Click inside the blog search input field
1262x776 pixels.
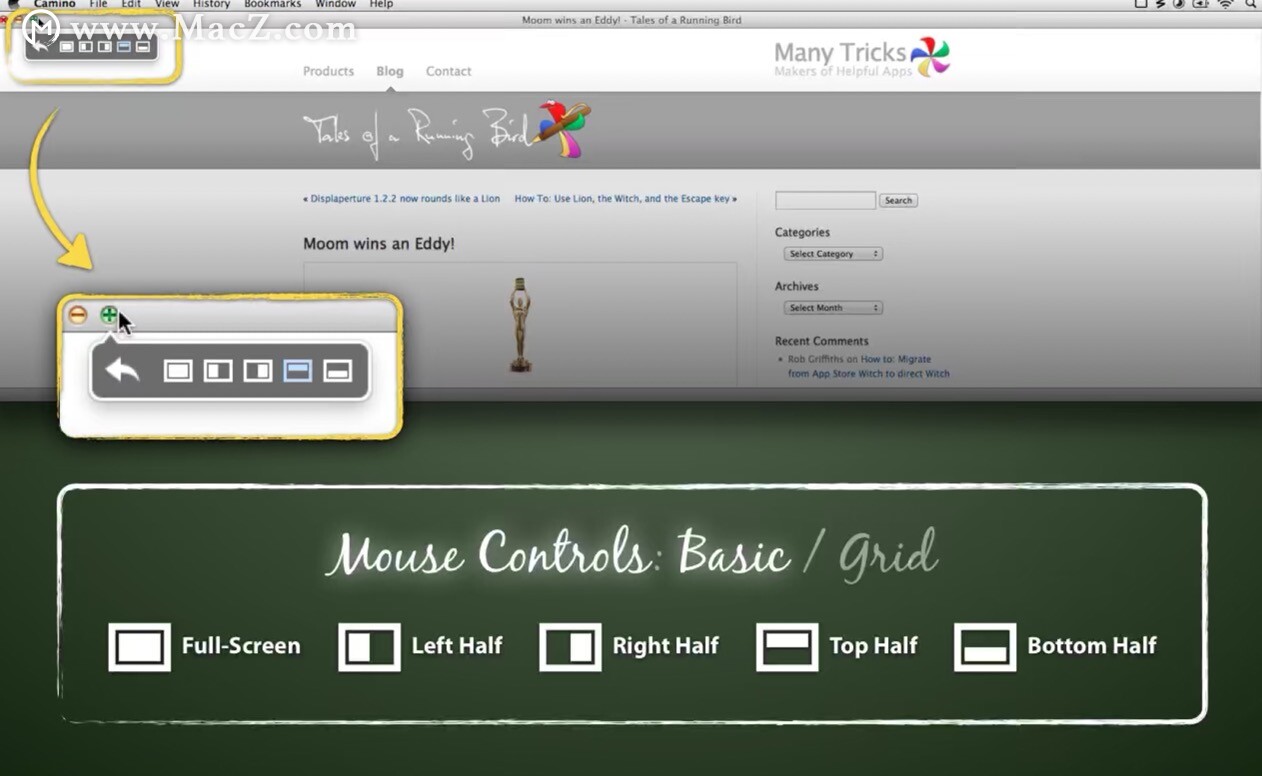coord(825,200)
